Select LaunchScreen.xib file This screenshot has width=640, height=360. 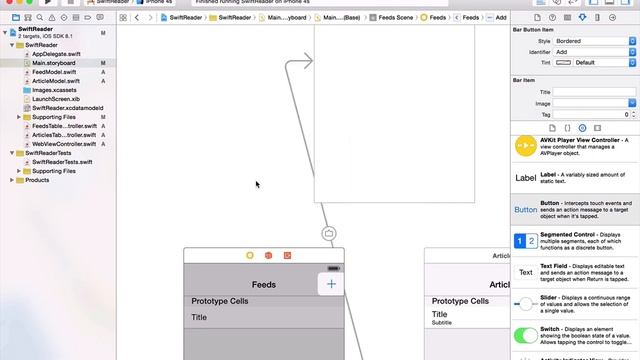pyautogui.click(x=56, y=99)
